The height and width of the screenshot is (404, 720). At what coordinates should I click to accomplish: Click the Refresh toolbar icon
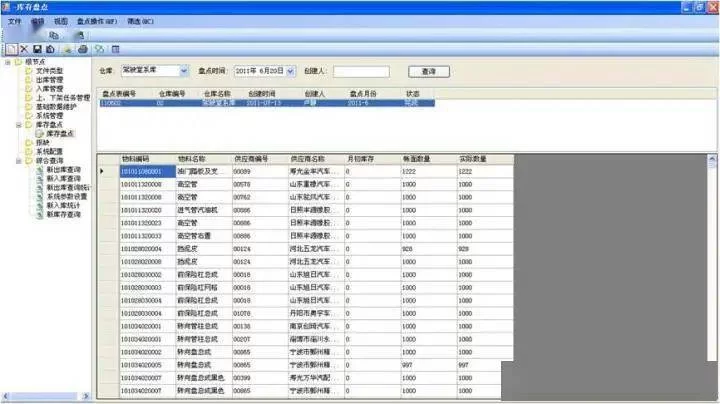(99, 48)
